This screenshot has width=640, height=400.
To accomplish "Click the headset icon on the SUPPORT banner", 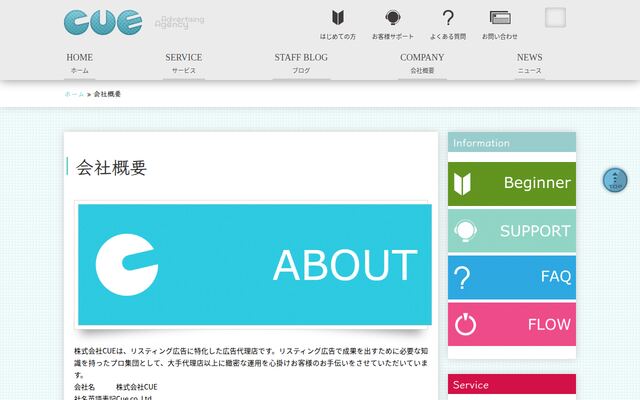I will point(465,231).
